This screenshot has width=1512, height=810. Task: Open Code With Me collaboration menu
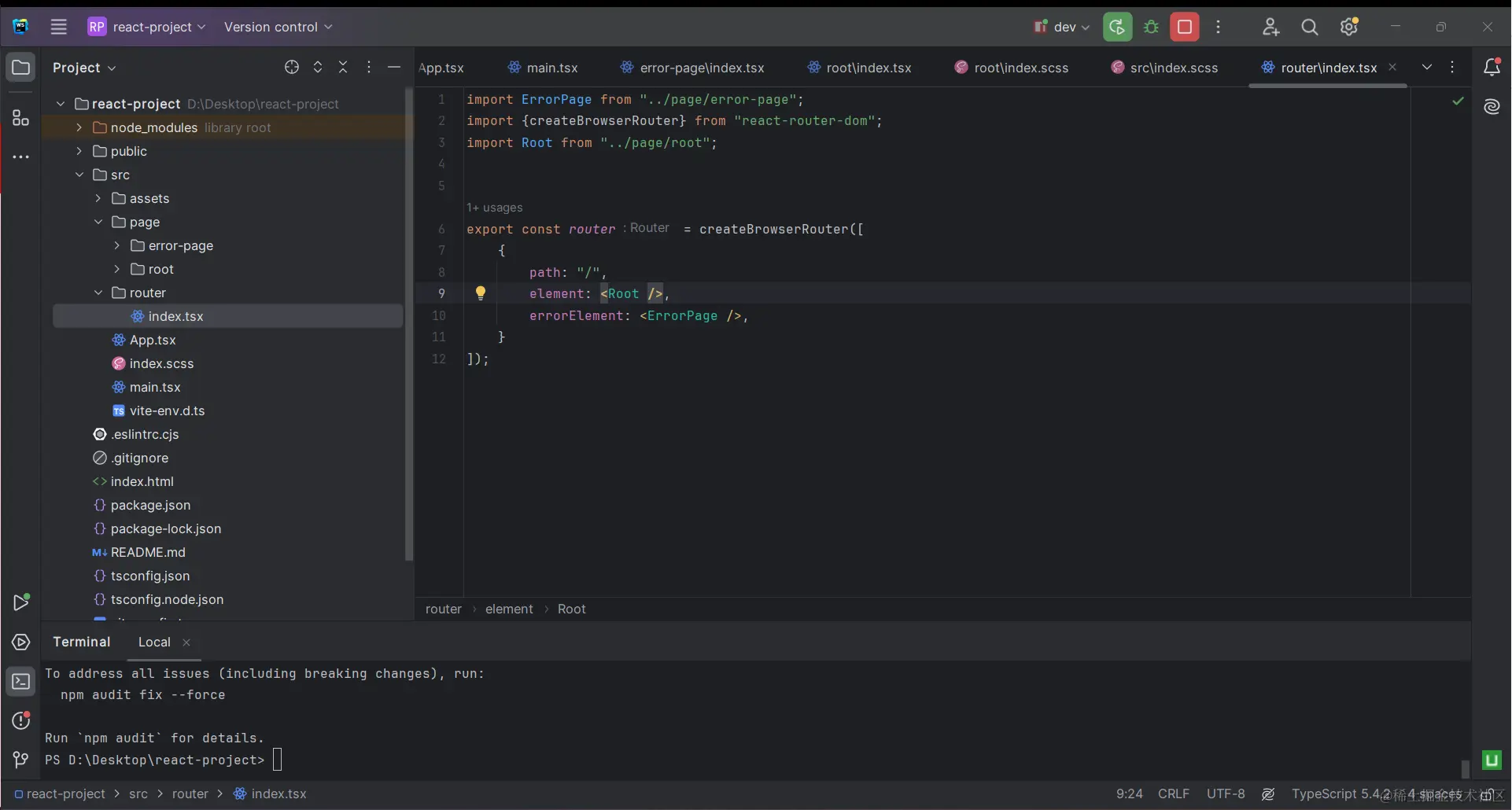pyautogui.click(x=1270, y=27)
